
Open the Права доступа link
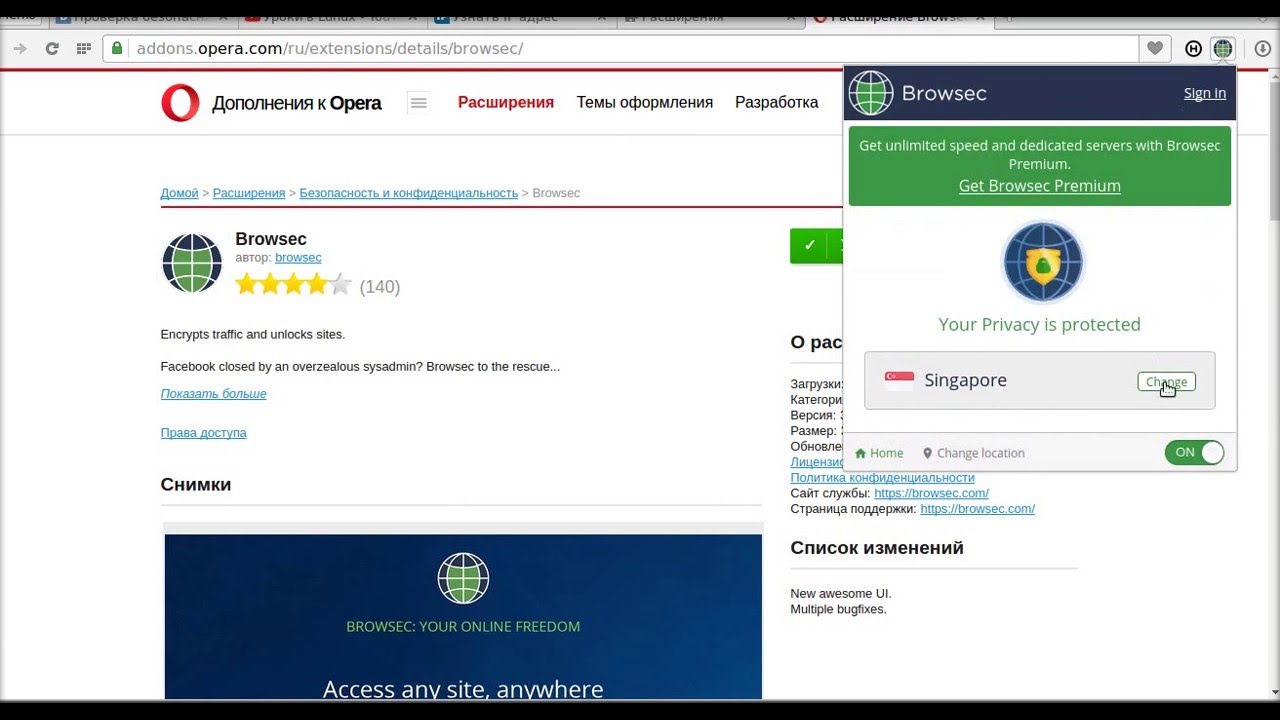pos(203,433)
